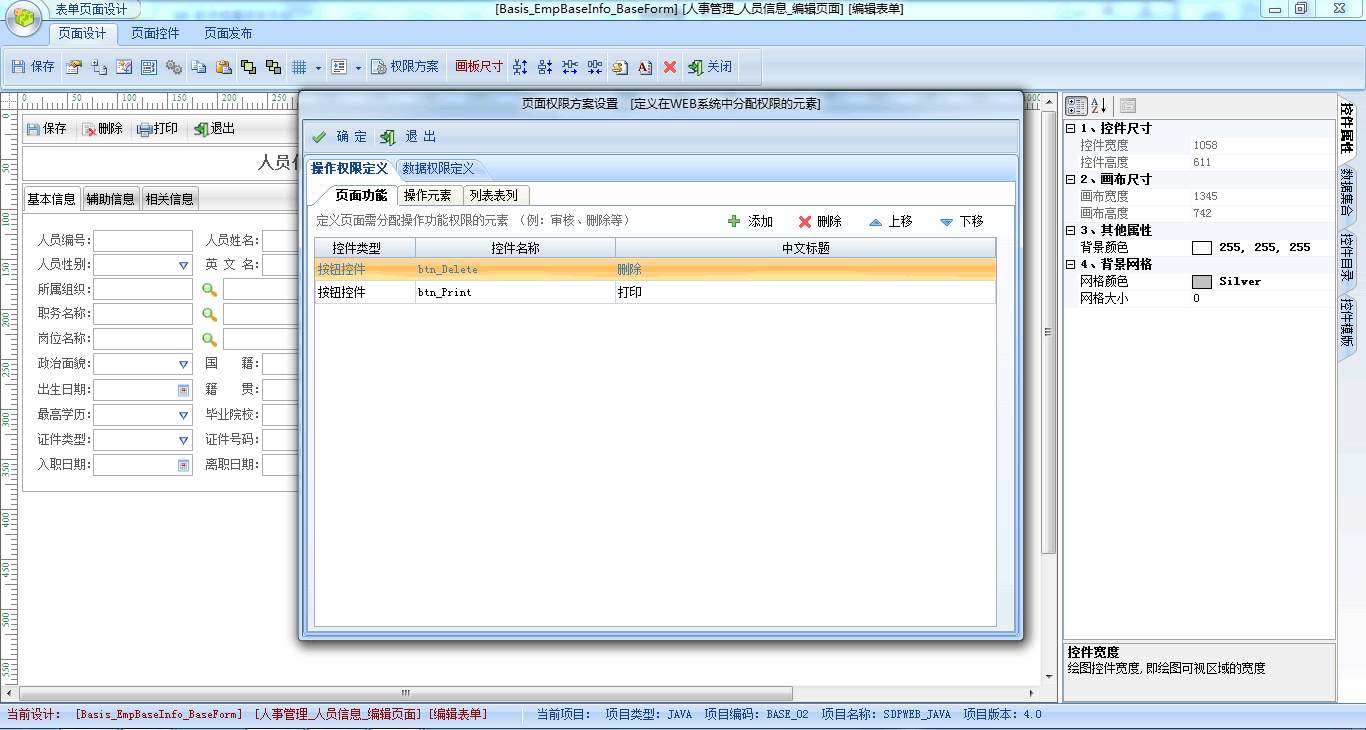Remove selected row with dialog 删除 button
Image resolution: width=1366 pixels, height=730 pixels.
820,221
